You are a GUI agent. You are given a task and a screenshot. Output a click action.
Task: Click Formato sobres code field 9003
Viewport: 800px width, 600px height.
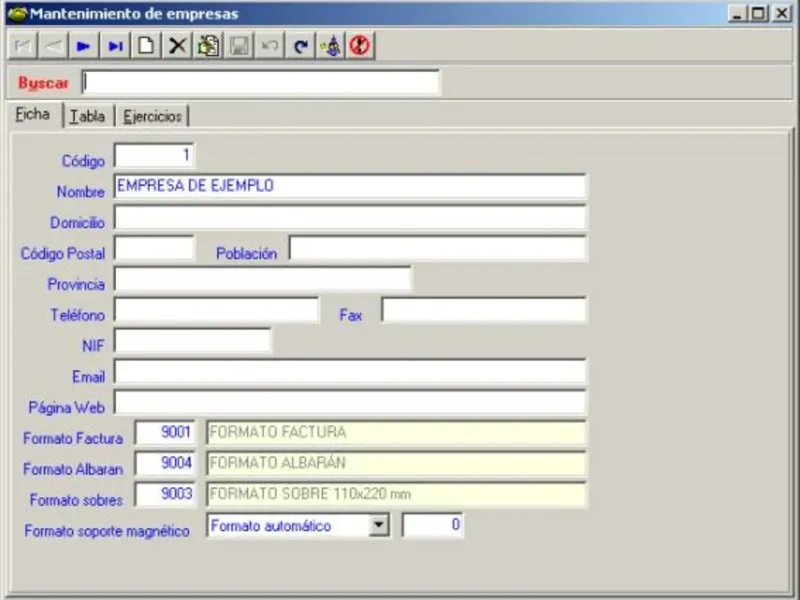tap(165, 494)
